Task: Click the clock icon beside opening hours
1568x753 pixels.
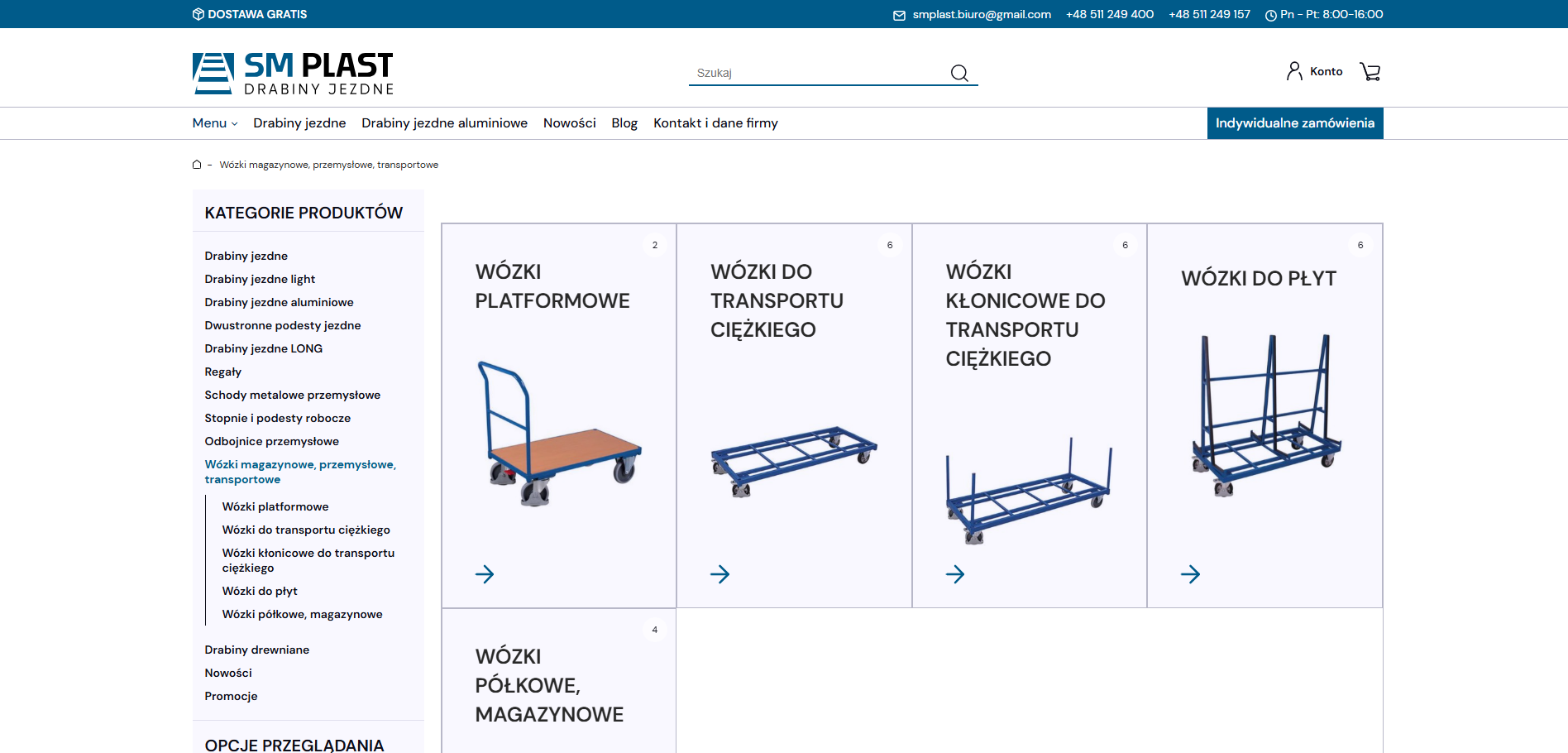Action: (1269, 14)
